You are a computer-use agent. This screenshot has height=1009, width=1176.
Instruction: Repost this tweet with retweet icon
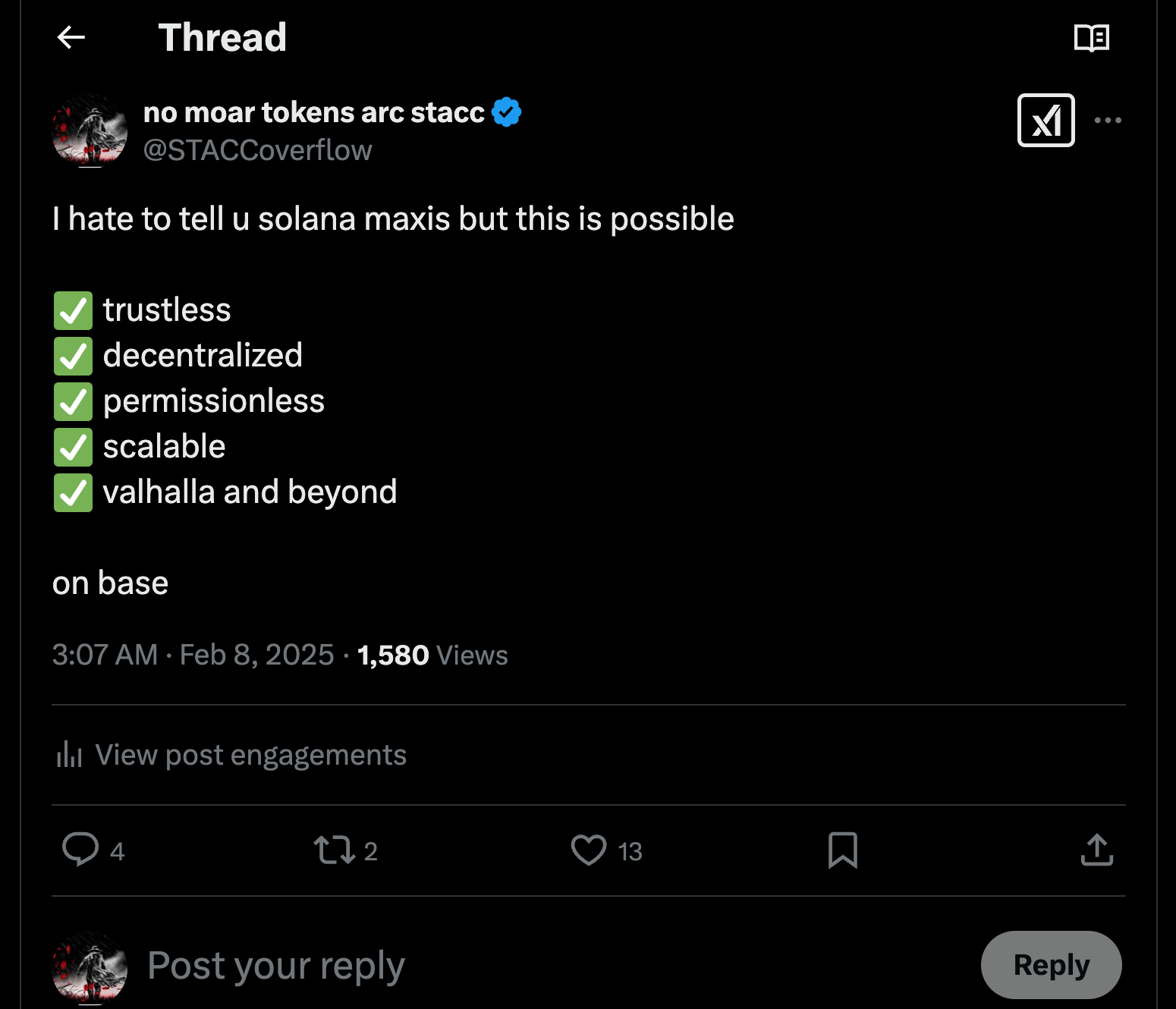tap(335, 850)
